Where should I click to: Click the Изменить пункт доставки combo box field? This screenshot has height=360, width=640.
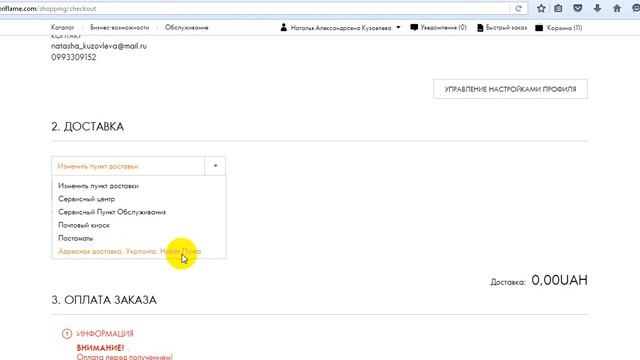click(138, 166)
